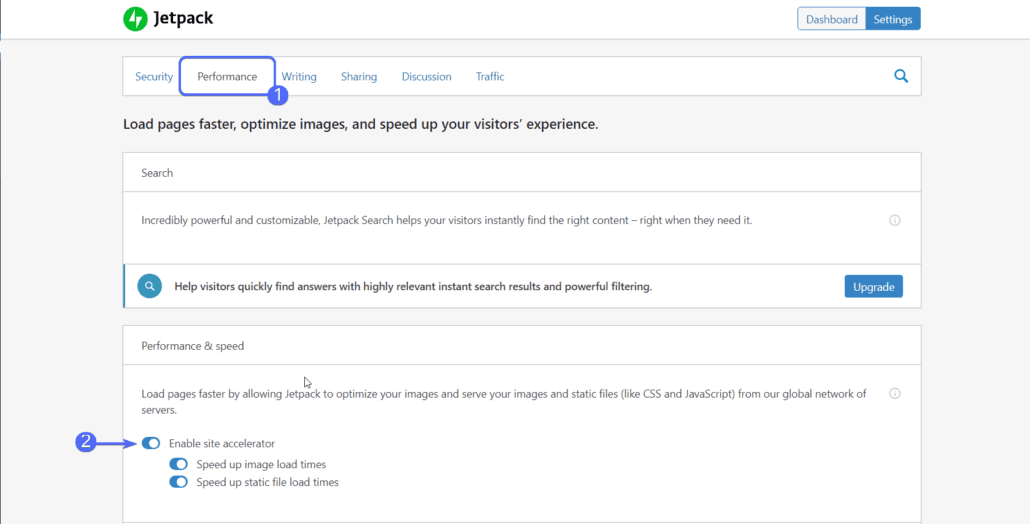The image size is (1030, 524).
Task: Click 'Help visitors quickly find answers' banner text
Action: tap(413, 286)
